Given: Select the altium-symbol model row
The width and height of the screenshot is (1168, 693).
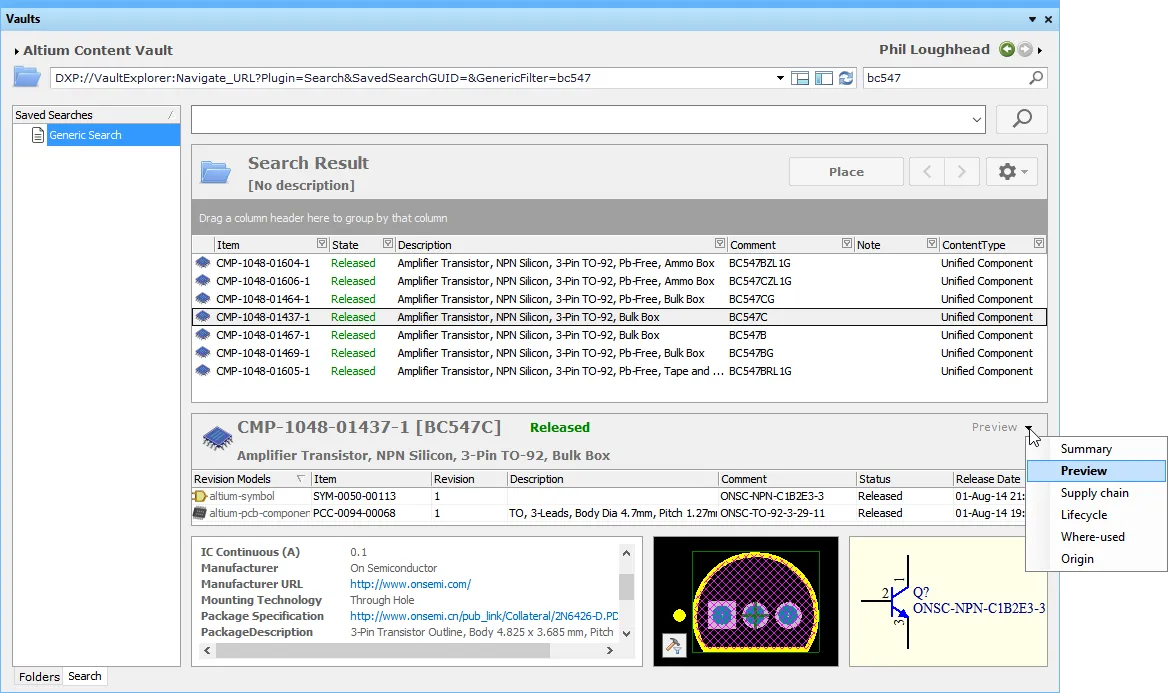Looking at the screenshot, I should (609, 496).
